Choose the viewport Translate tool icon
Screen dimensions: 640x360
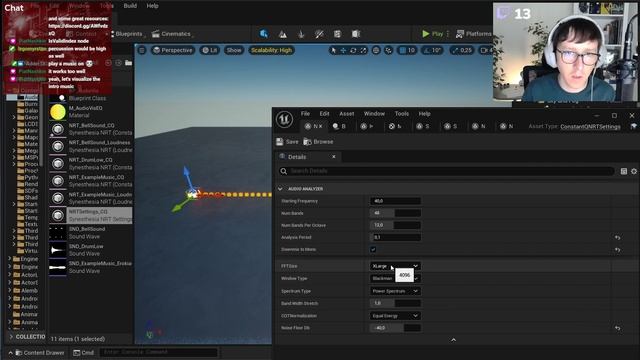tap(343, 50)
